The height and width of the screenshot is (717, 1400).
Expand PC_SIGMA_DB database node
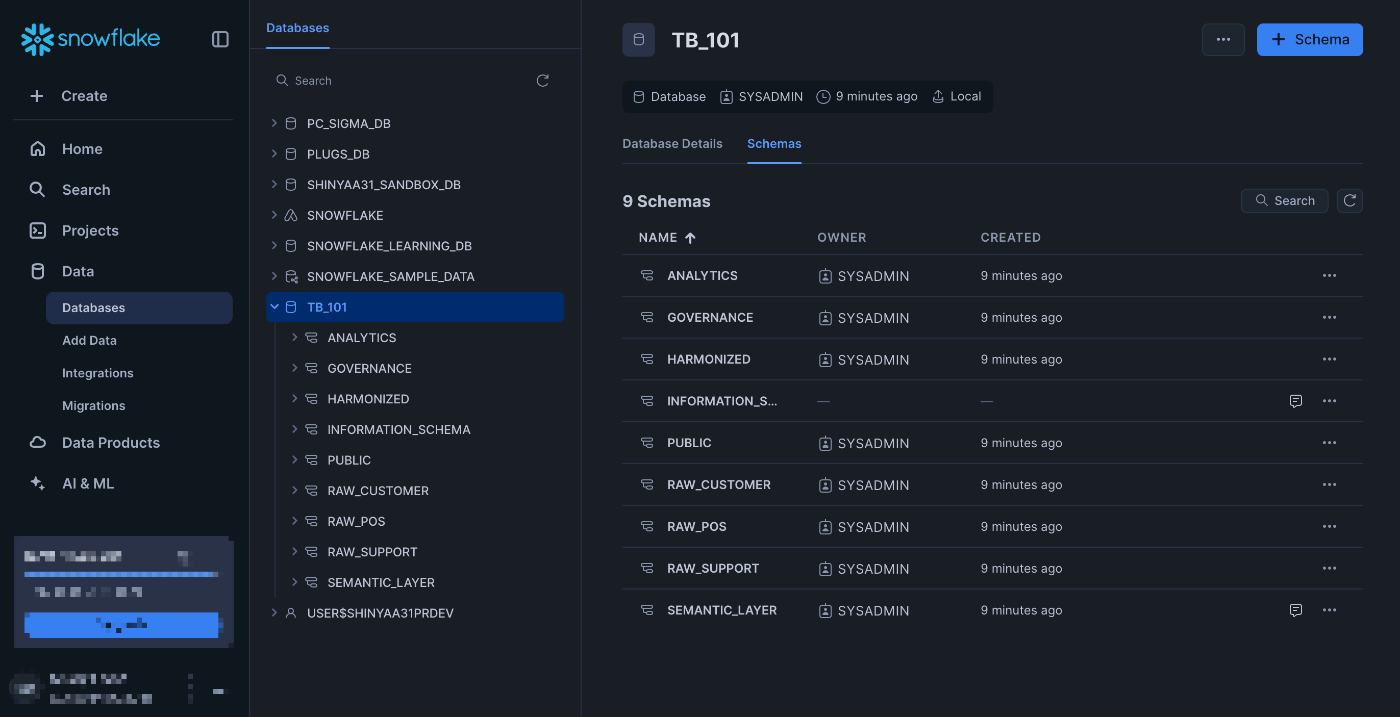point(274,124)
